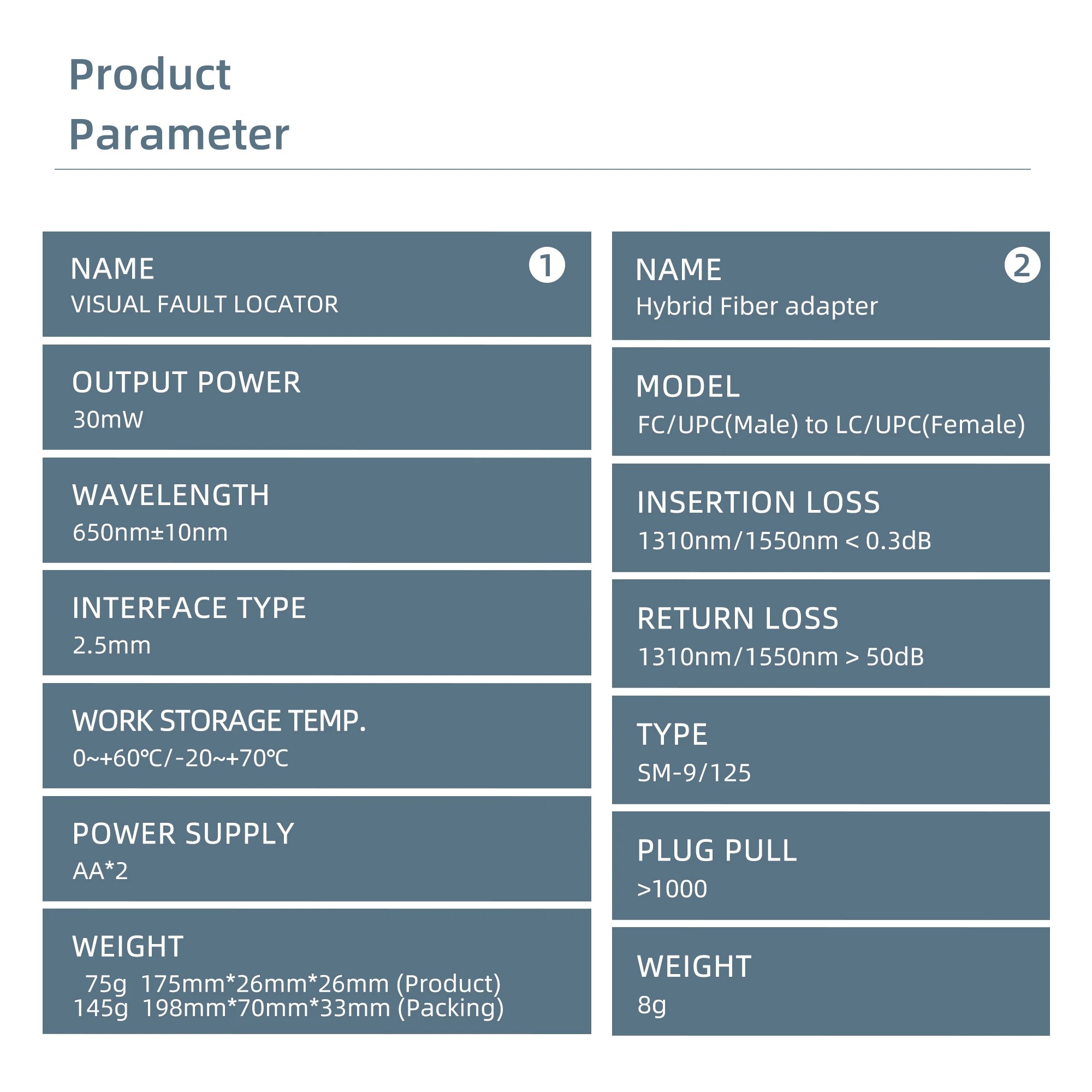1092x1092 pixels.
Task: Click the RETURN LOSS label
Action: tap(738, 619)
